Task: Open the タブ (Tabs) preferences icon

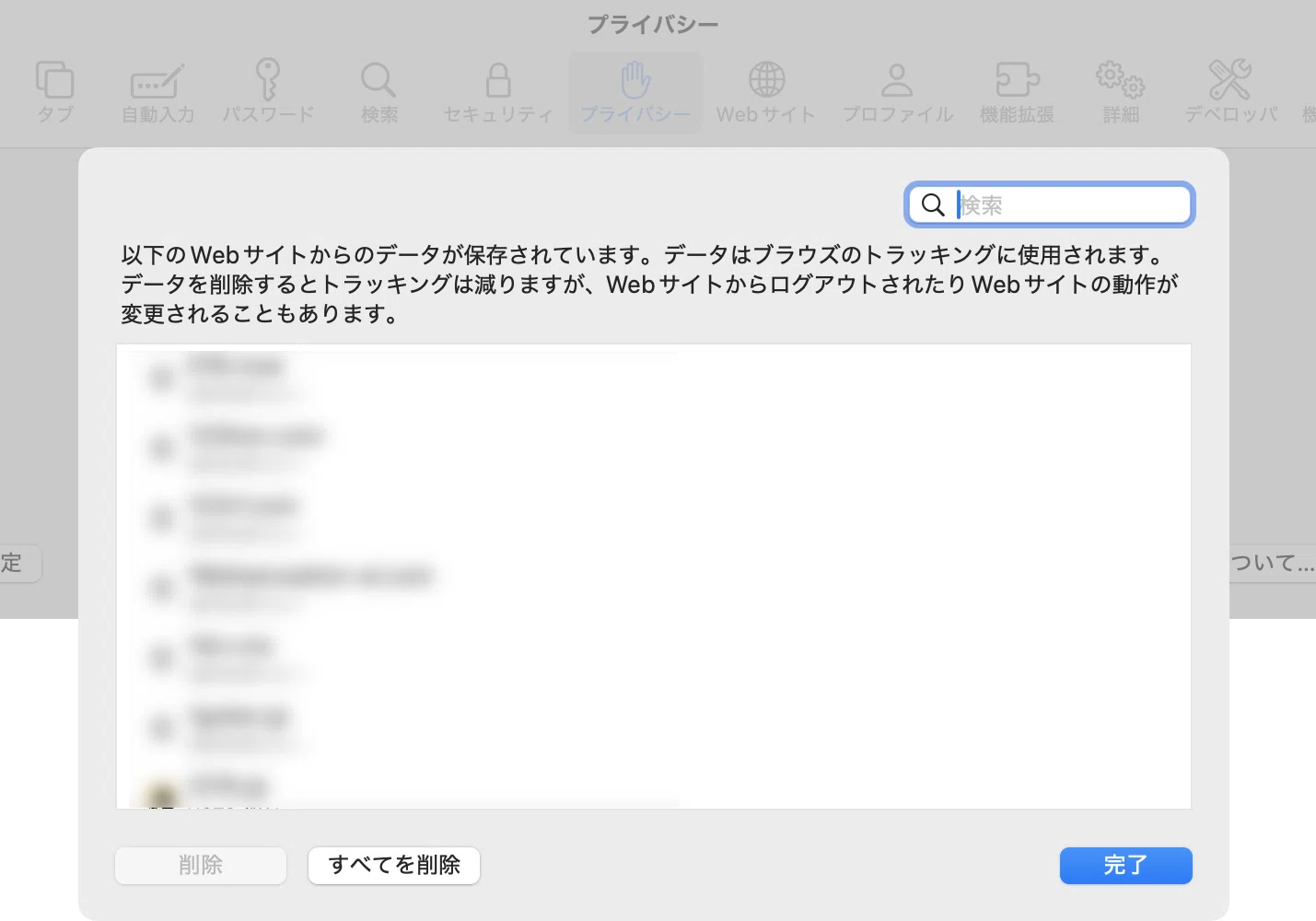Action: coord(54,80)
